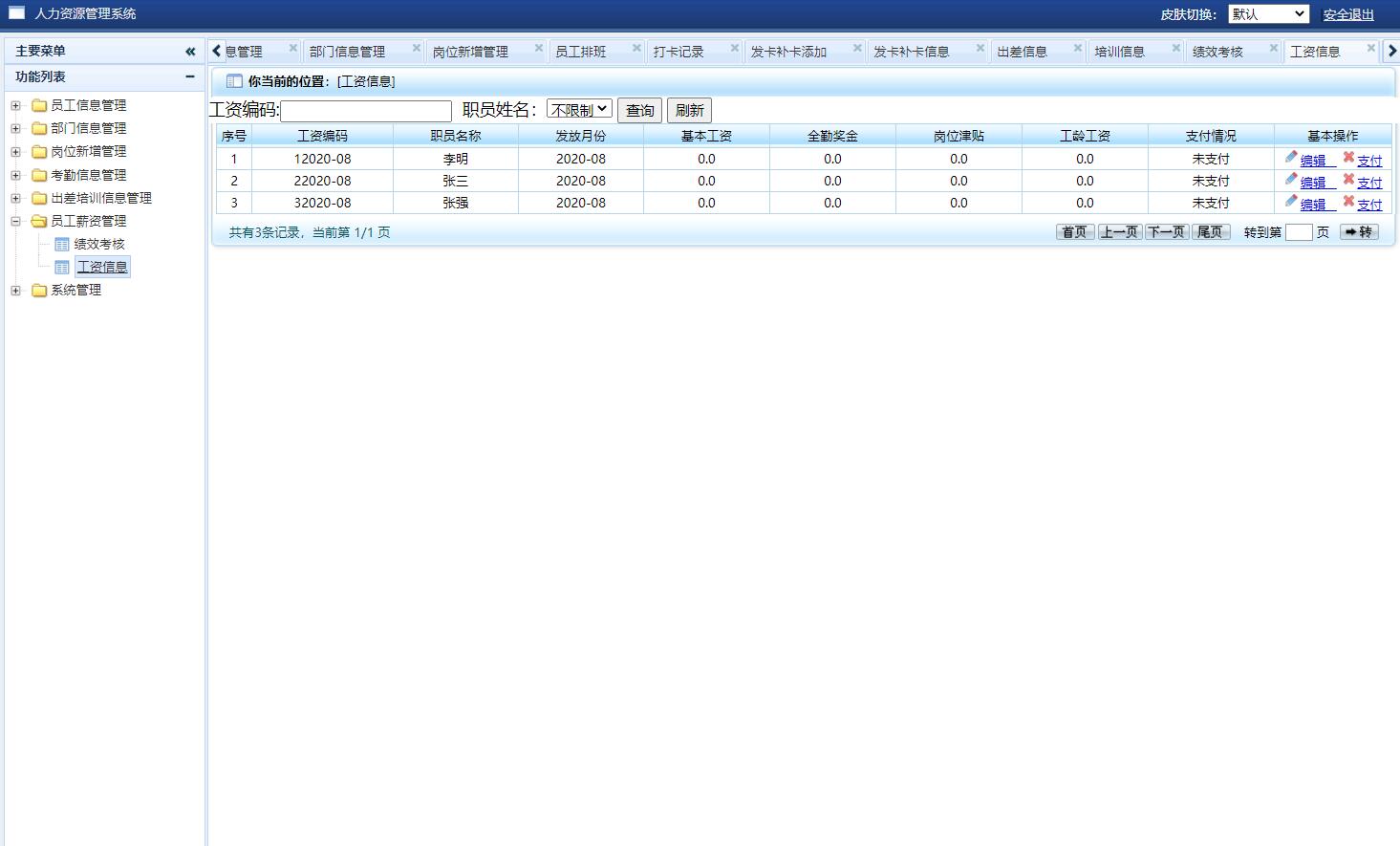The image size is (1400, 846).
Task: Open the 职员姓名 dropdown
Action: pos(579,110)
